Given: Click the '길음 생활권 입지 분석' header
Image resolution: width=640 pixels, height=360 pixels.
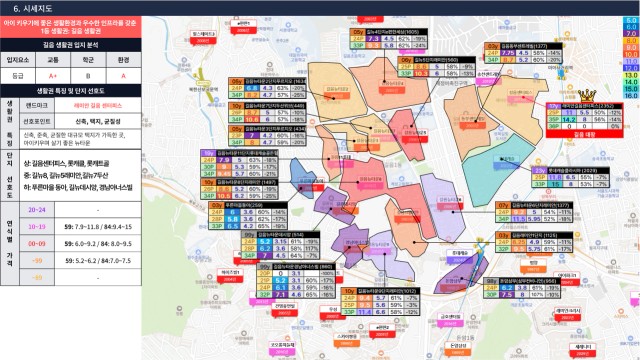Looking at the screenshot, I should pyautogui.click(x=71, y=45).
